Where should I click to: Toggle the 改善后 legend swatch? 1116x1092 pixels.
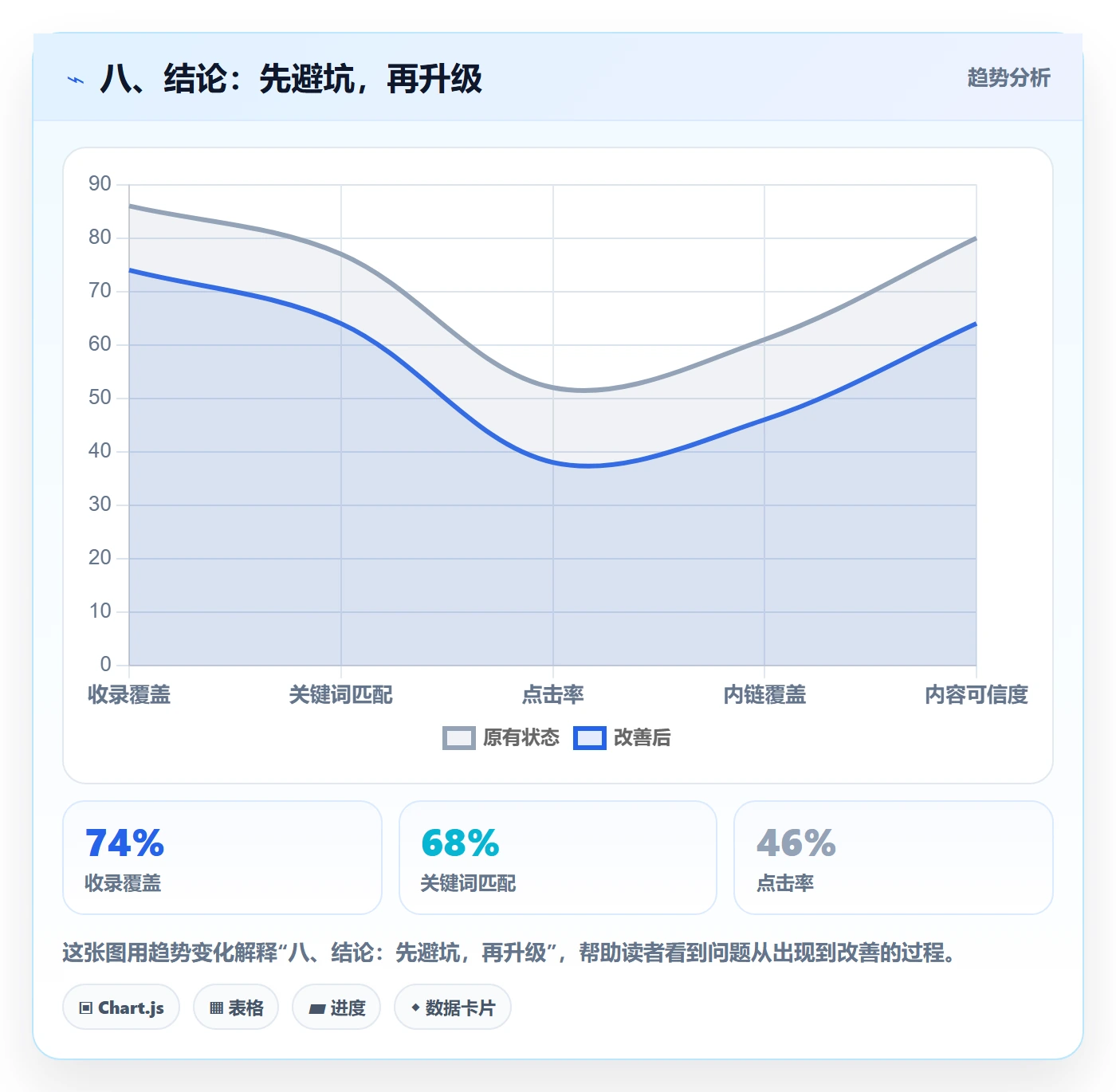tap(590, 738)
